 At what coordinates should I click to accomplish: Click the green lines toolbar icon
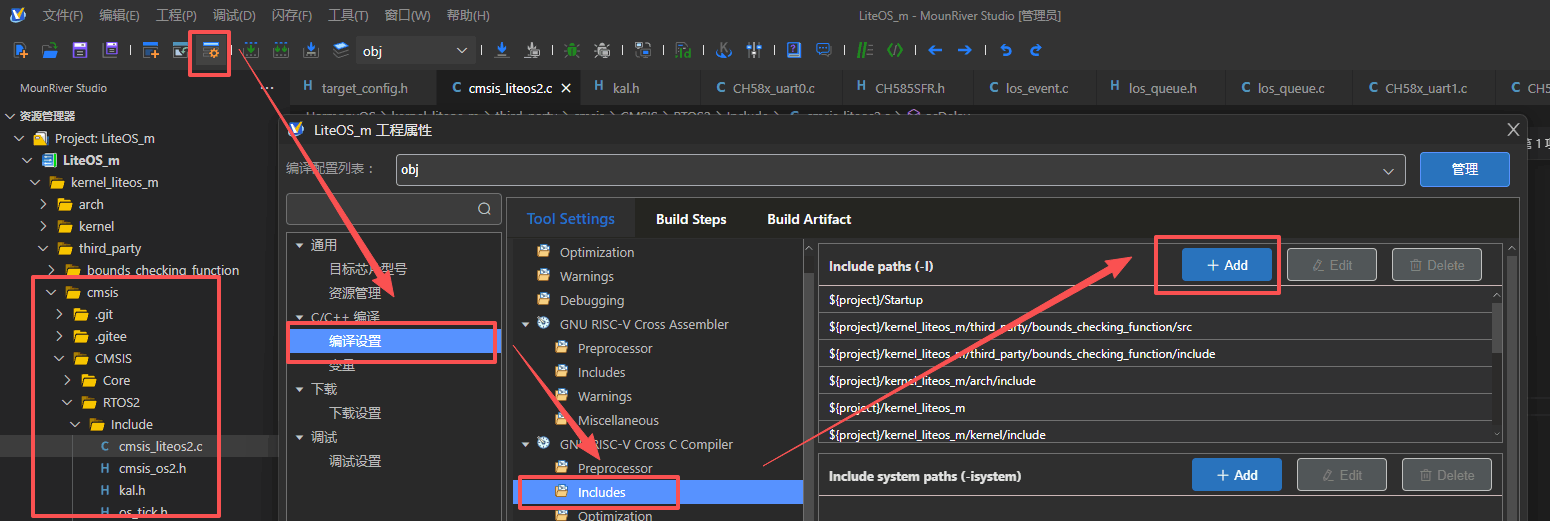click(x=865, y=50)
